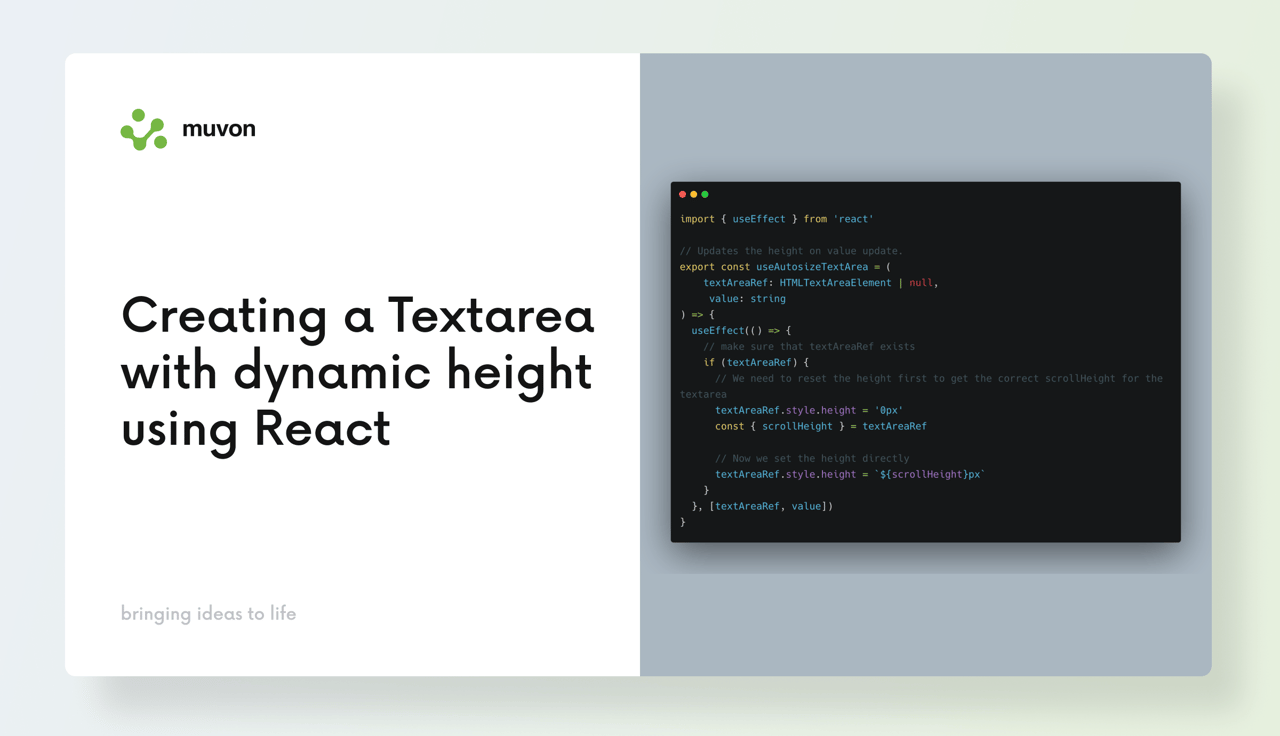Click the yellow traffic light dot

point(693,194)
